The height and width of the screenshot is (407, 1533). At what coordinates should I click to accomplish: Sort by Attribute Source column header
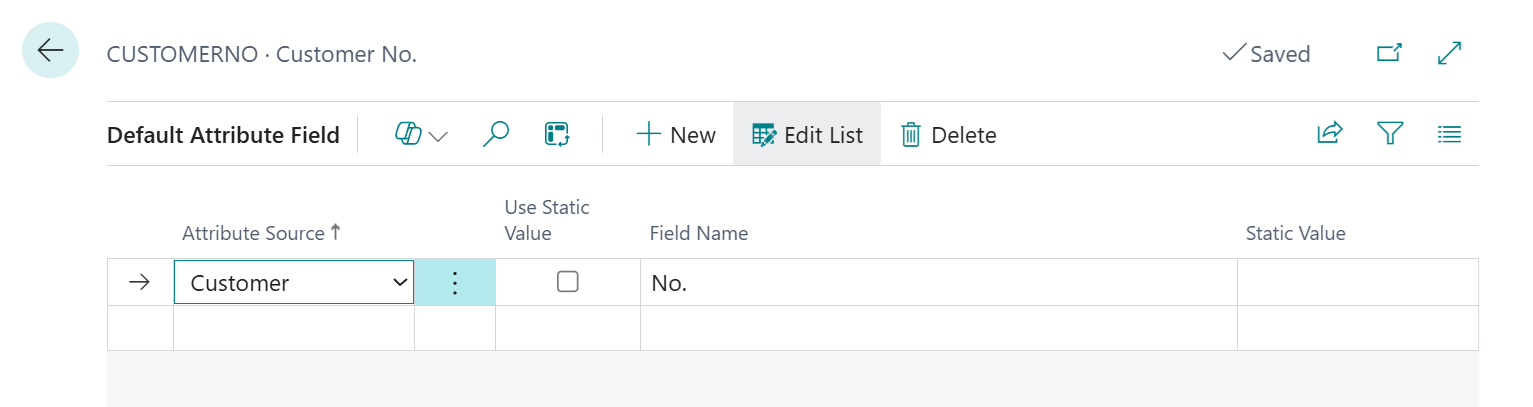tap(253, 233)
